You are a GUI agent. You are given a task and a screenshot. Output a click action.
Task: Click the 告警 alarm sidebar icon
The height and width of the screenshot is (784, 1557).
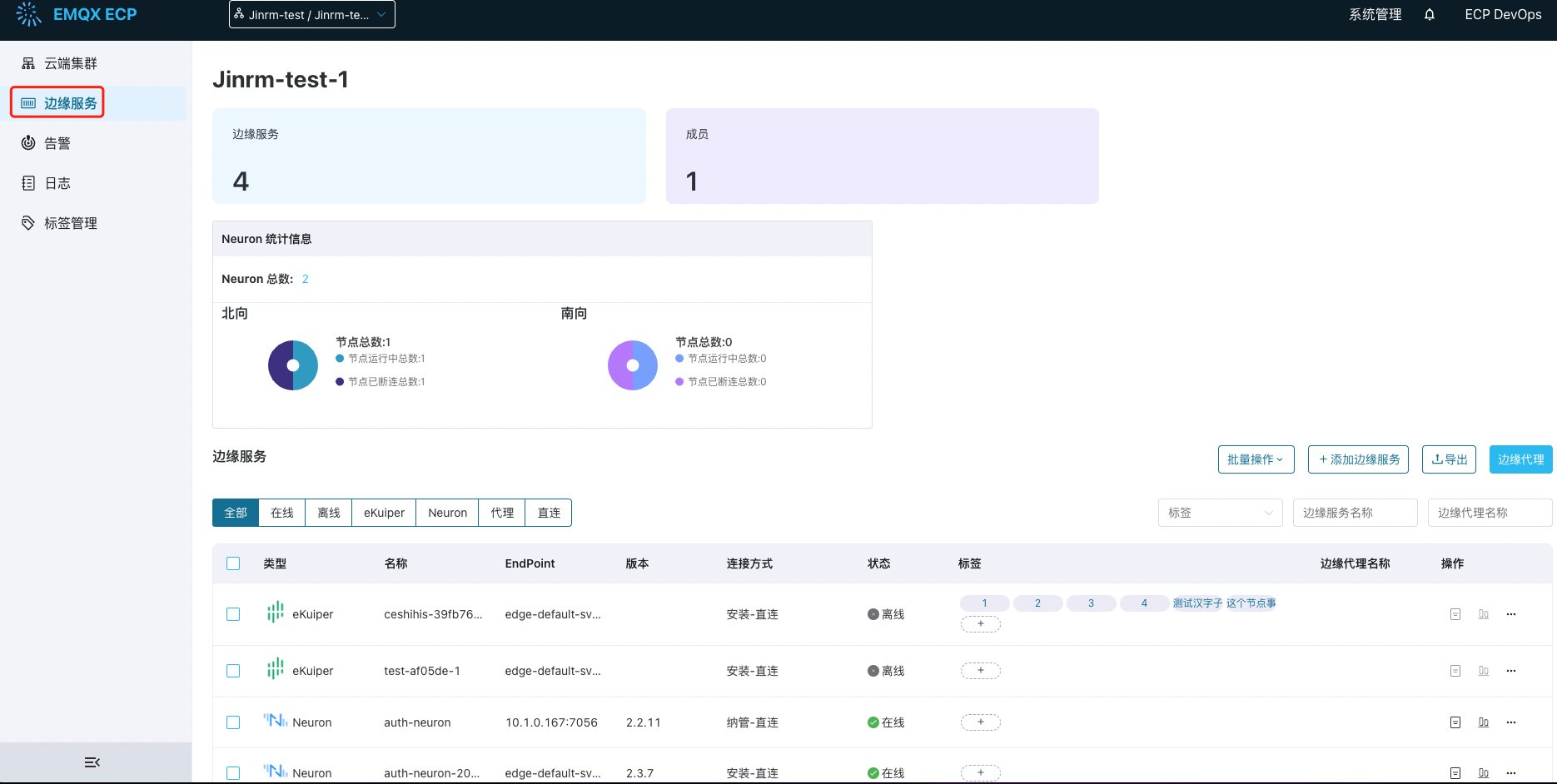[27, 142]
